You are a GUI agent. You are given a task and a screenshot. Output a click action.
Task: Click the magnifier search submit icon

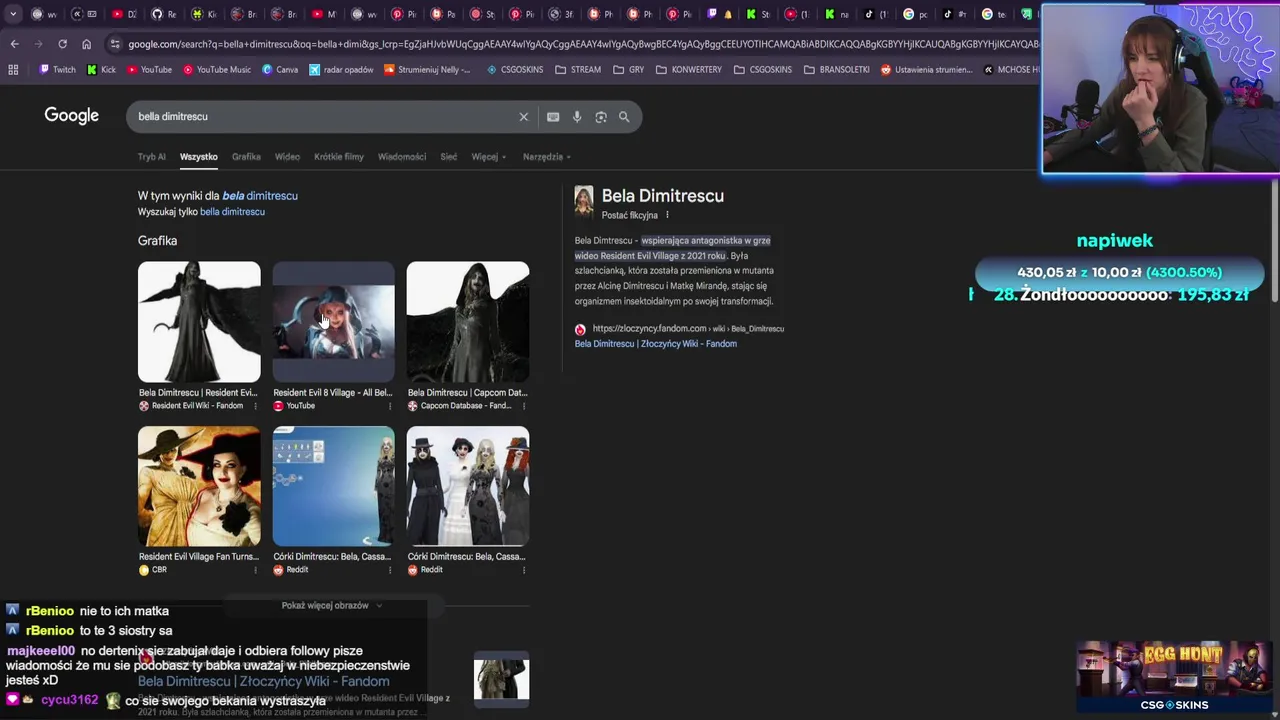(624, 117)
